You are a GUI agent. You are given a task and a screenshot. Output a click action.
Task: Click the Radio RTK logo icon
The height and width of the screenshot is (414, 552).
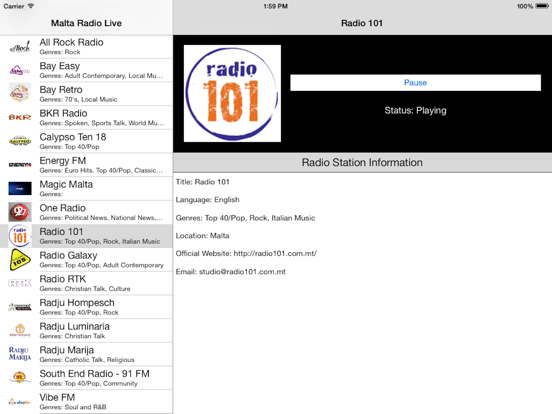point(20,283)
